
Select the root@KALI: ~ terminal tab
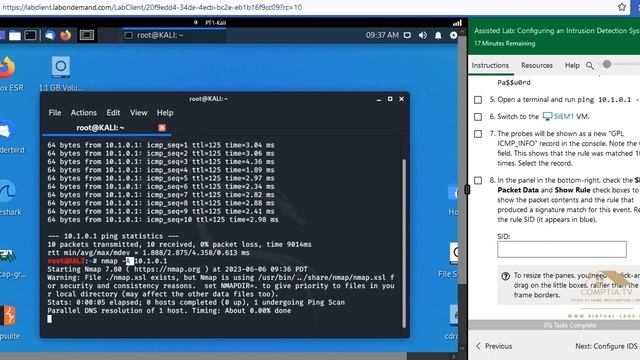tap(100, 128)
